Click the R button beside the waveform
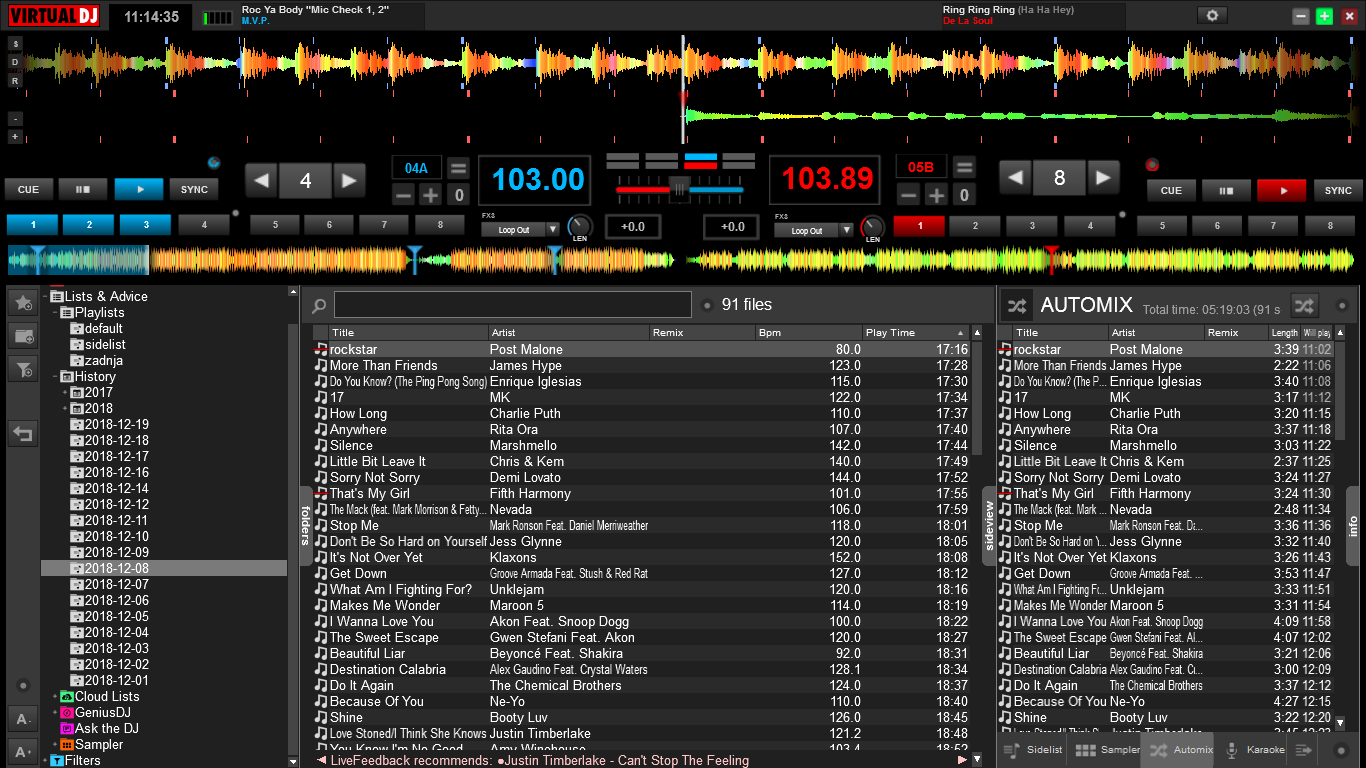The height and width of the screenshot is (768, 1366). [15, 81]
